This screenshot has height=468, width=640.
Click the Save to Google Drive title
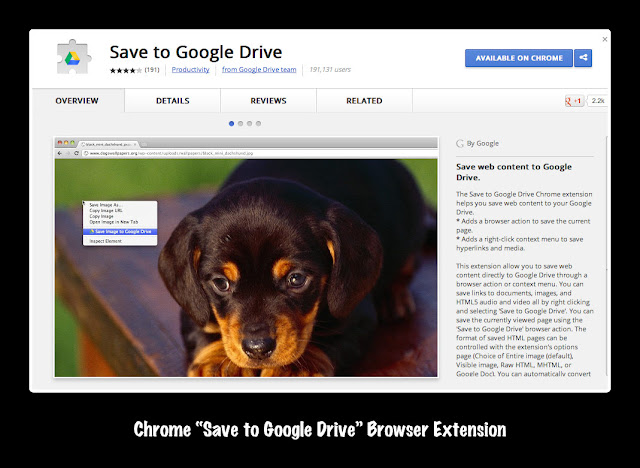coord(196,52)
